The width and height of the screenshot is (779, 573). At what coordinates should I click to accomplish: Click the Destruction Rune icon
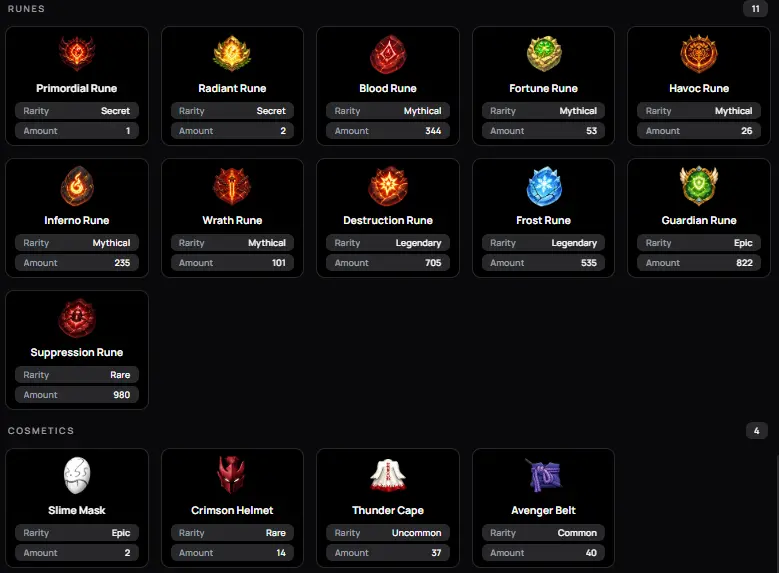click(388, 186)
